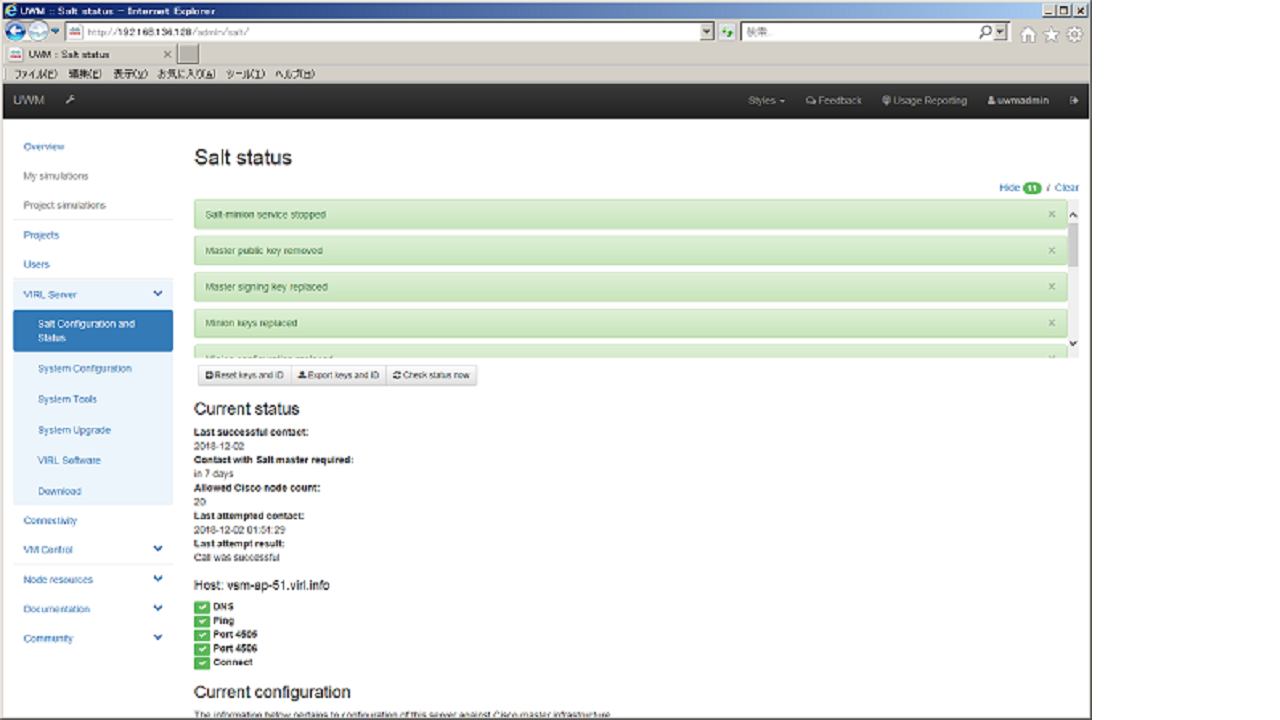The width and height of the screenshot is (1280, 720).
Task: Click the wrench icon beside UWM
Action: [70, 100]
